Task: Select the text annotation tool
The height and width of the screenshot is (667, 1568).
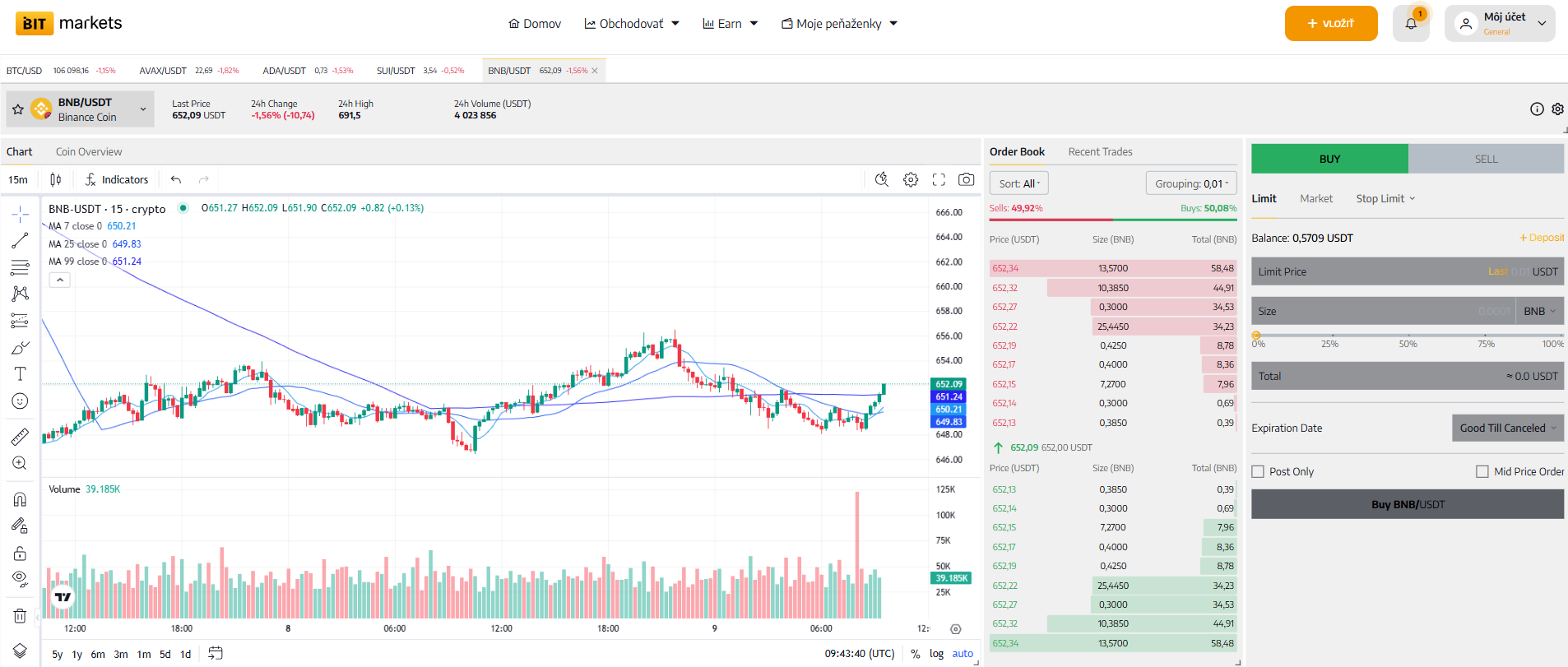Action: (20, 374)
